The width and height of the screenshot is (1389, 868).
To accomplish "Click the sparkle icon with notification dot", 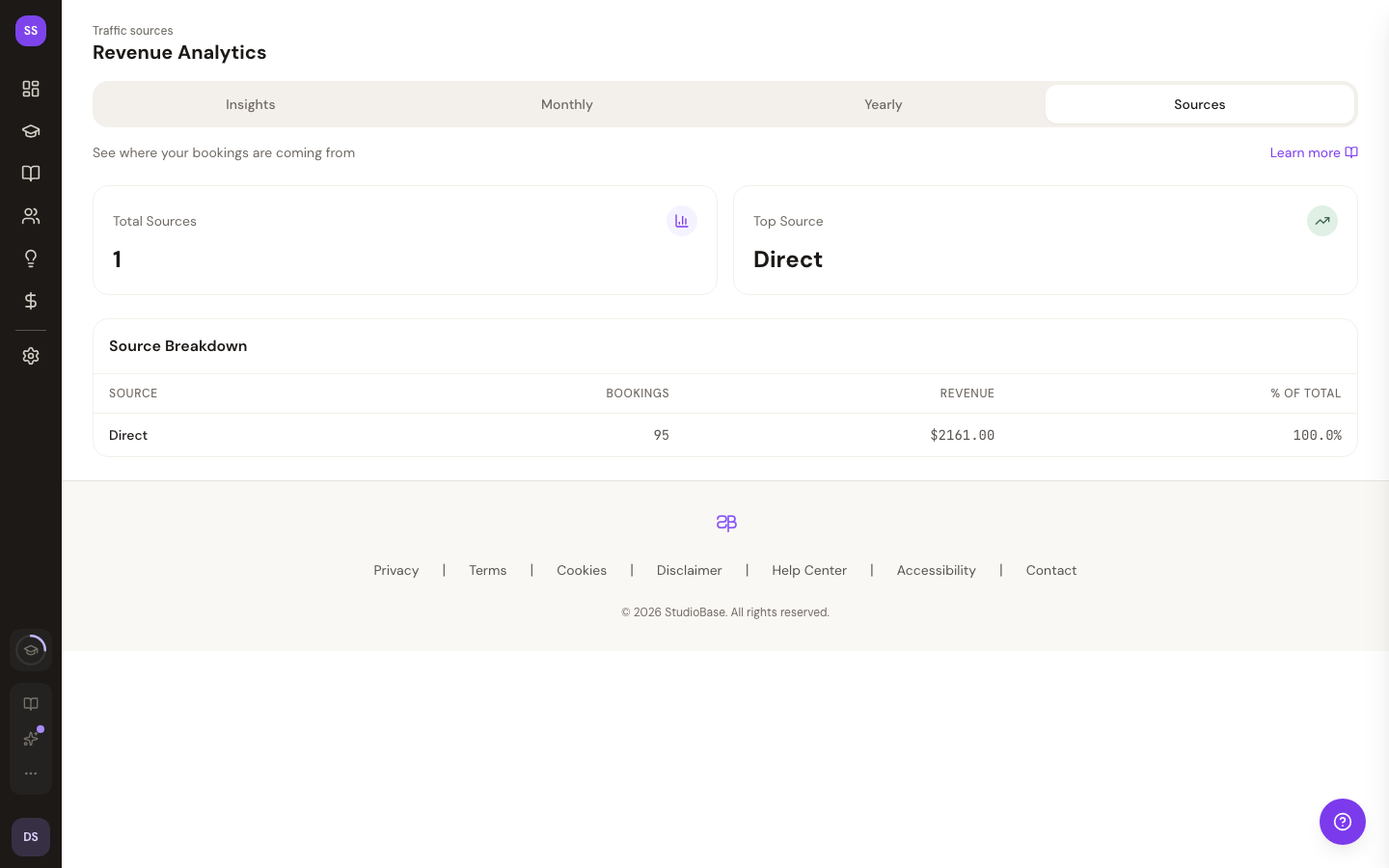I will click(x=31, y=739).
